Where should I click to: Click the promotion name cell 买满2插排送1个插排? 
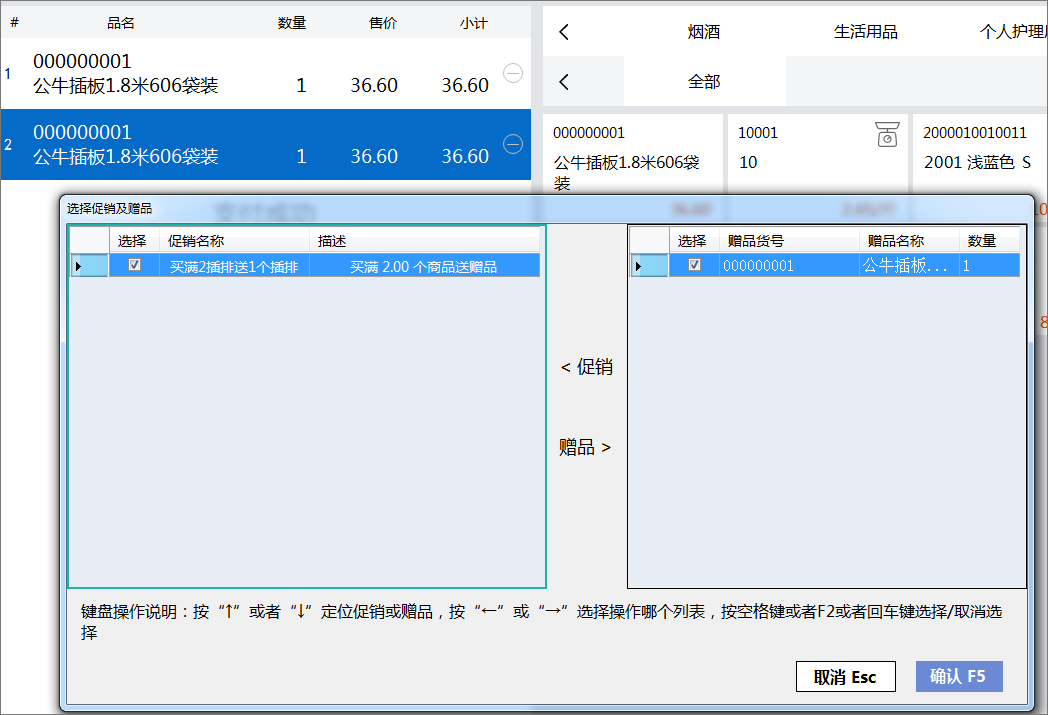pyautogui.click(x=235, y=267)
